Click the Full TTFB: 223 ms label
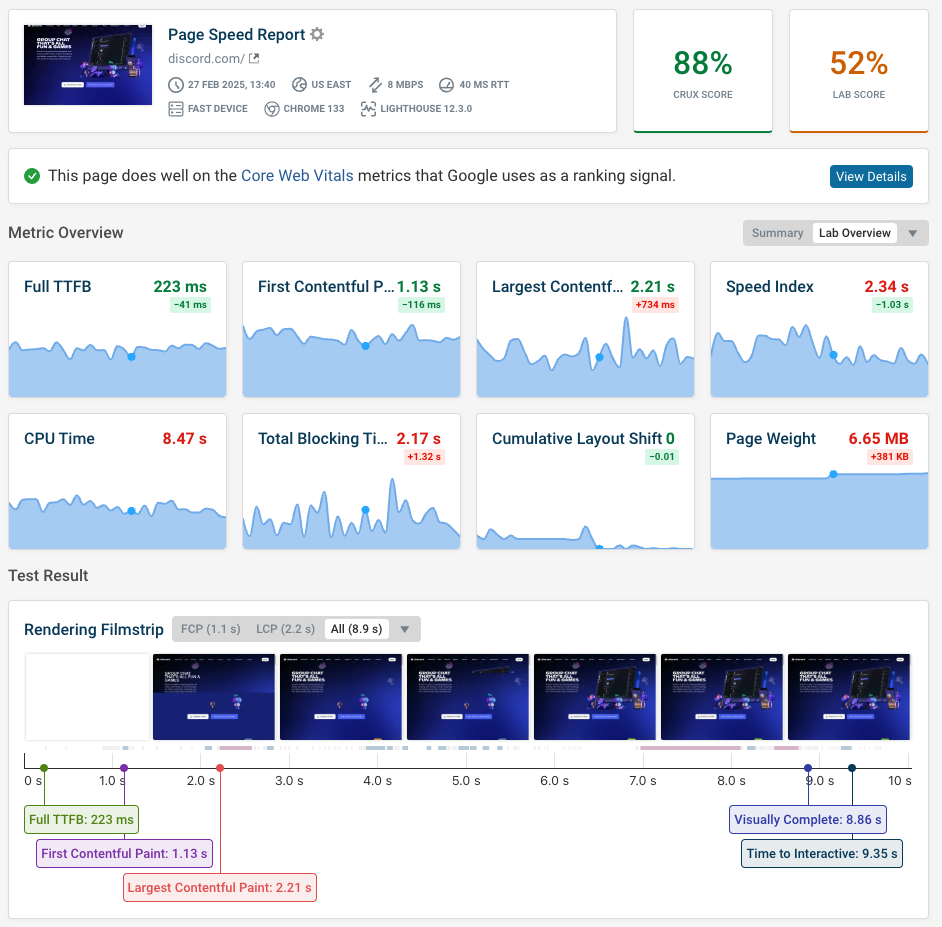Image resolution: width=942 pixels, height=927 pixels. 81,819
